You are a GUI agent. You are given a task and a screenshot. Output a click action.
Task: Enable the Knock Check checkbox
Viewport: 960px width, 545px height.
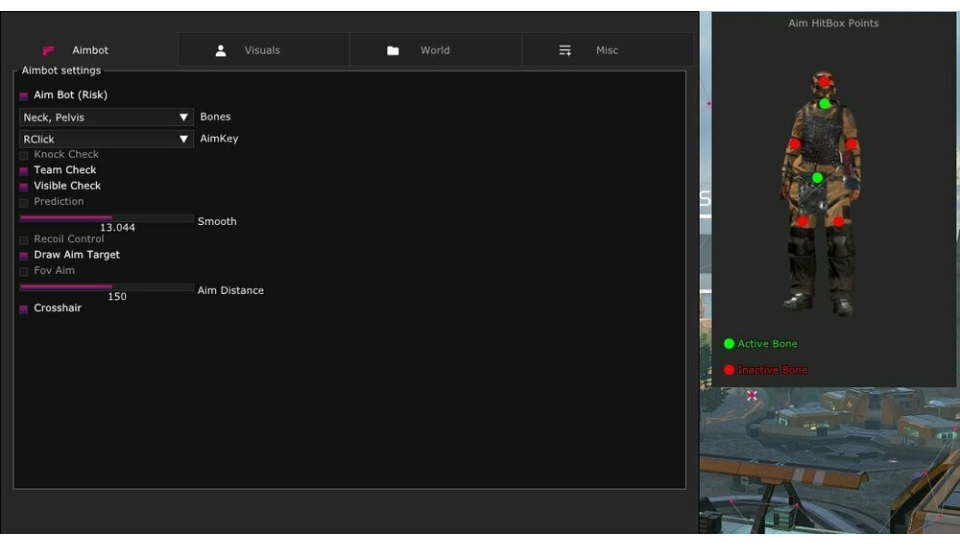[x=24, y=155]
